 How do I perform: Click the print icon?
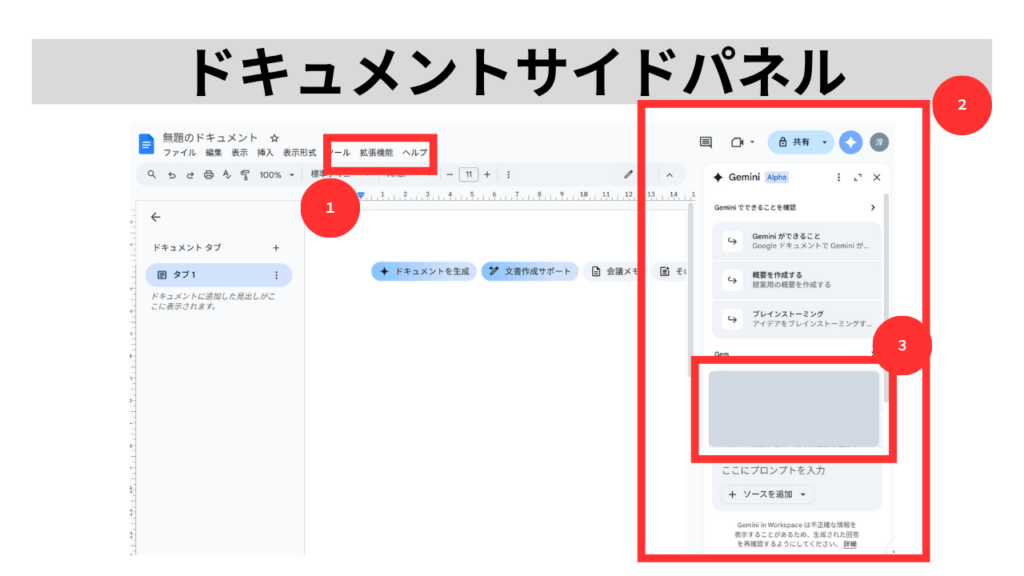[x=208, y=175]
